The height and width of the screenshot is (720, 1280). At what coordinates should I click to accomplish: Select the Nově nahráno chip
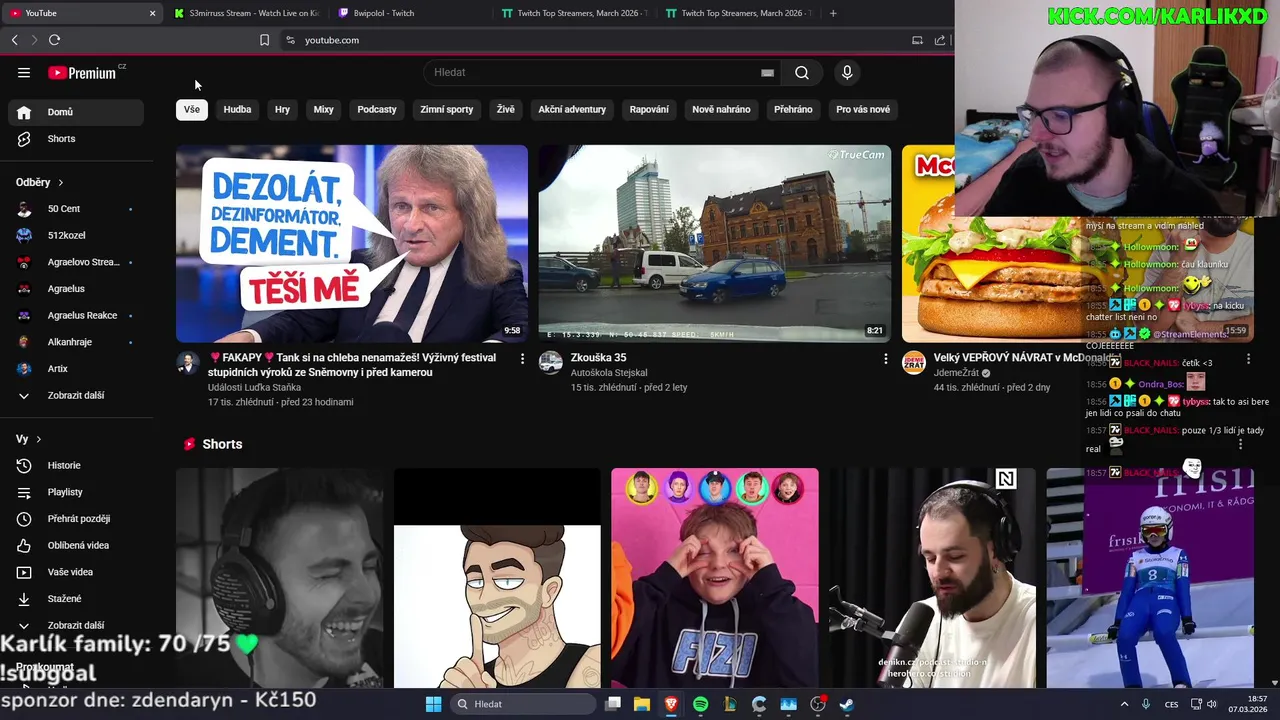[721, 110]
